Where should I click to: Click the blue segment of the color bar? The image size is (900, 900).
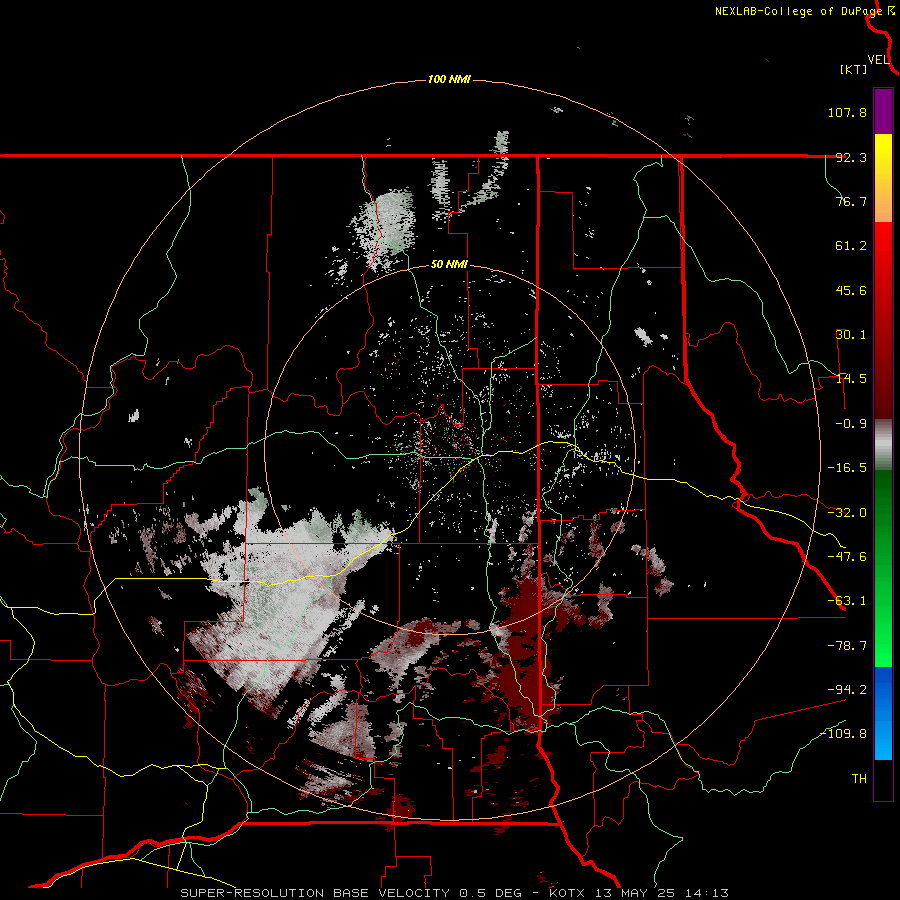(883, 713)
